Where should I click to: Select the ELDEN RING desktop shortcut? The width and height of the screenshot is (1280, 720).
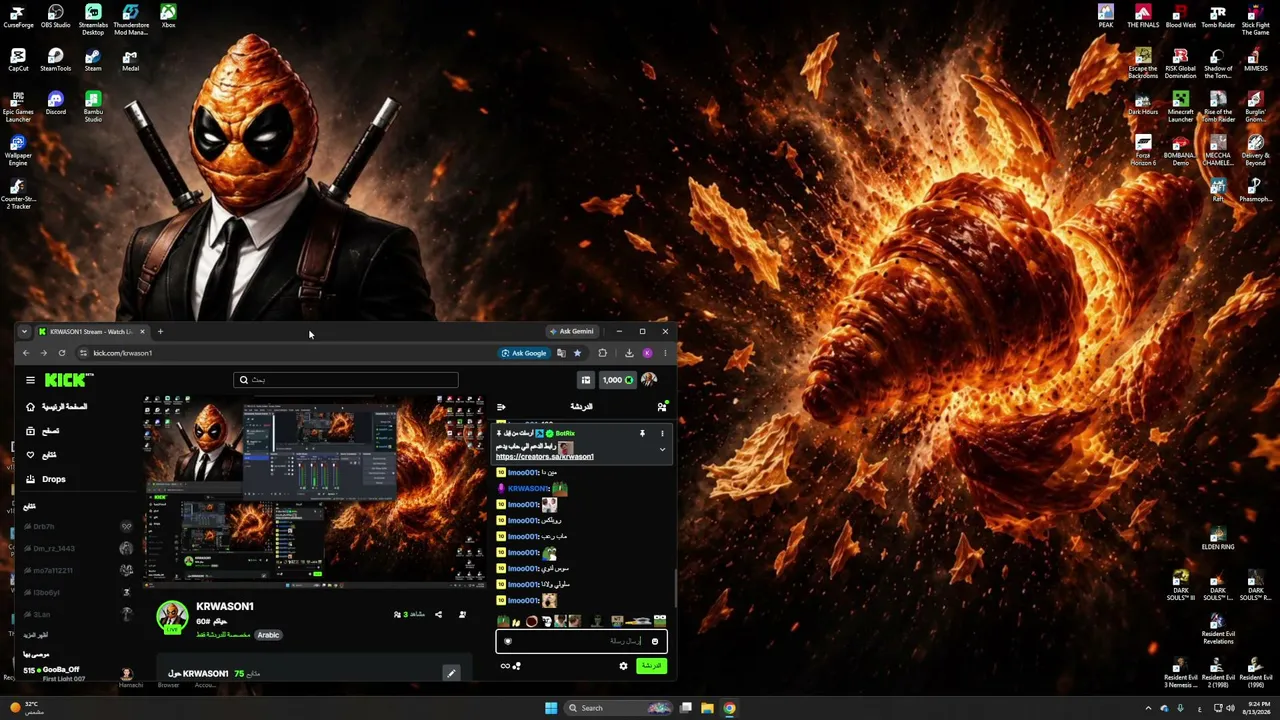[x=1218, y=538]
